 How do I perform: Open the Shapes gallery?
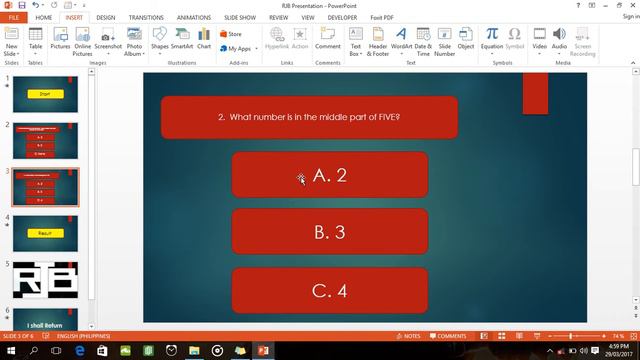pyautogui.click(x=160, y=42)
